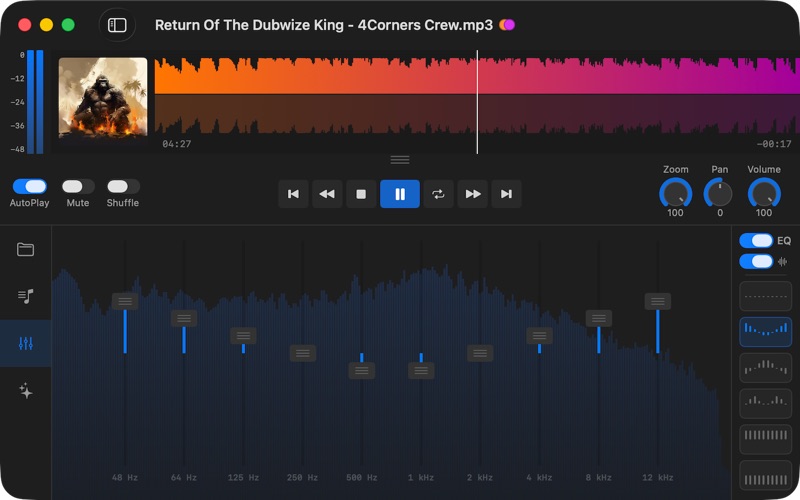Screen dimensions: 800x500
Task: Click the Pan knob
Action: pyautogui.click(x=719, y=194)
